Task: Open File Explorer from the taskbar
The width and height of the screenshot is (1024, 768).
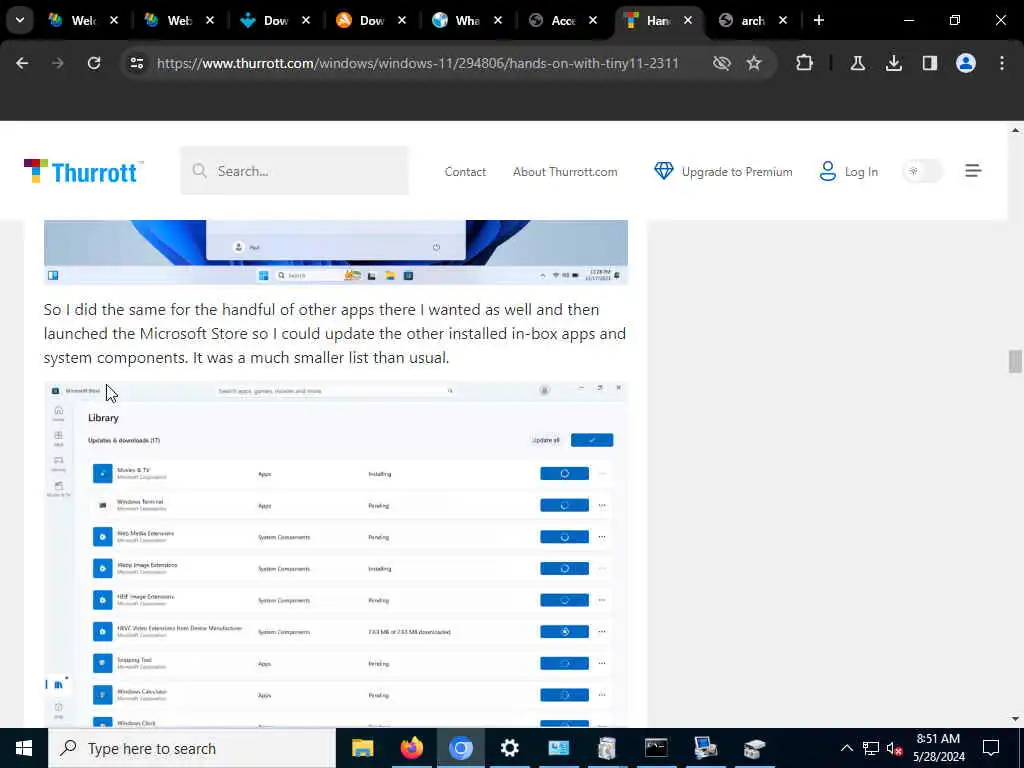Action: (362, 748)
